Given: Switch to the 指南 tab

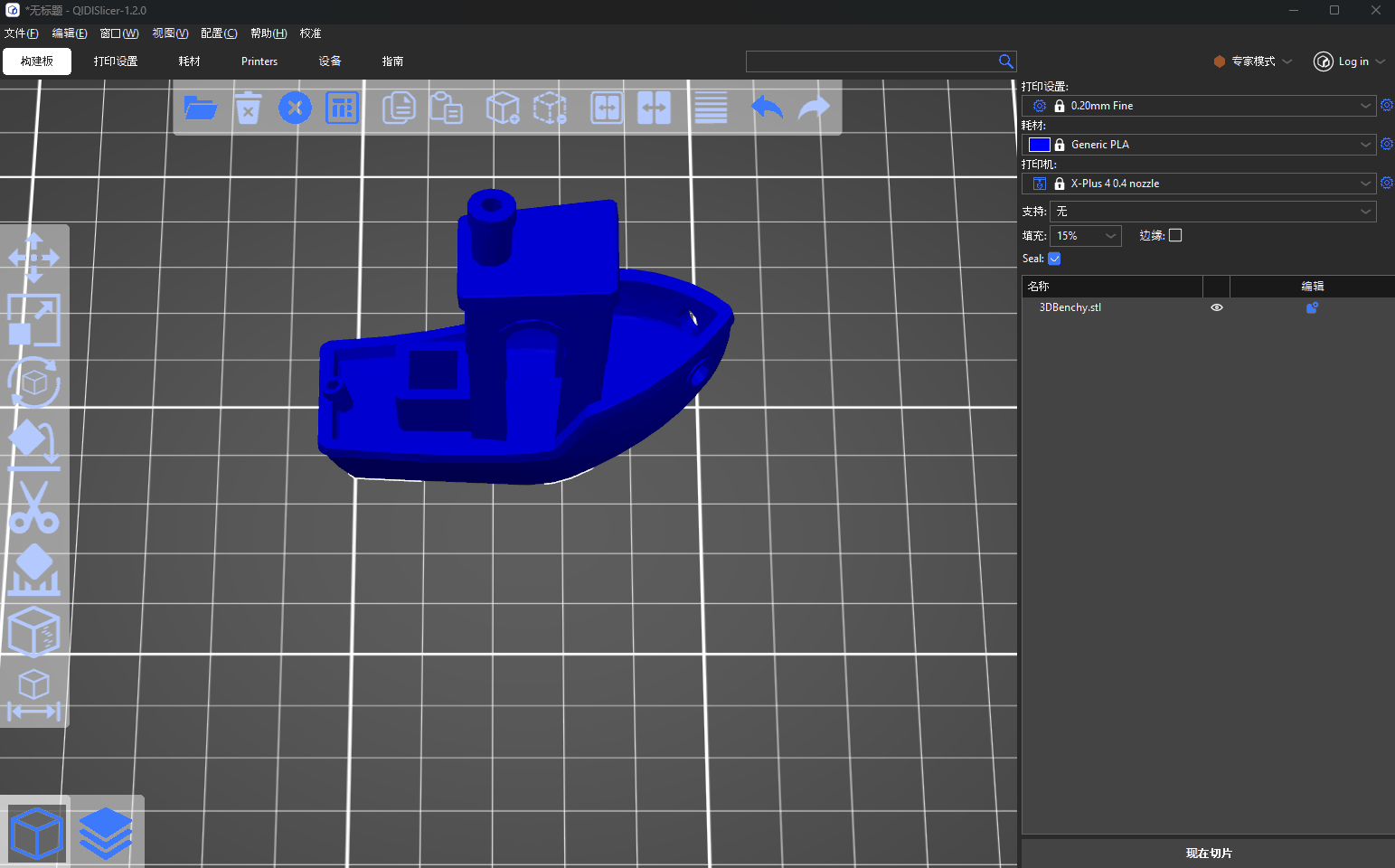Looking at the screenshot, I should click(392, 61).
